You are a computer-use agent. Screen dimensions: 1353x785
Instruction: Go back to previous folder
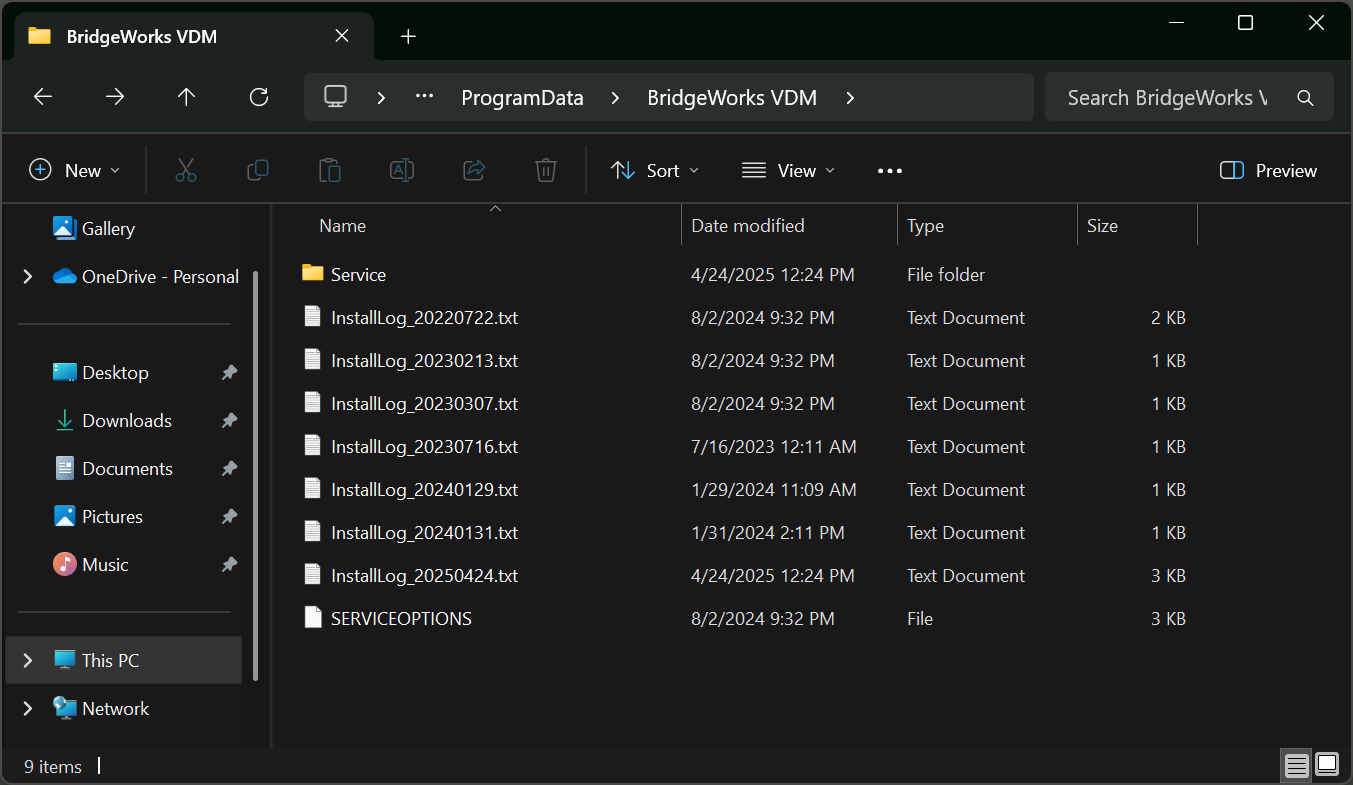pyautogui.click(x=43, y=97)
